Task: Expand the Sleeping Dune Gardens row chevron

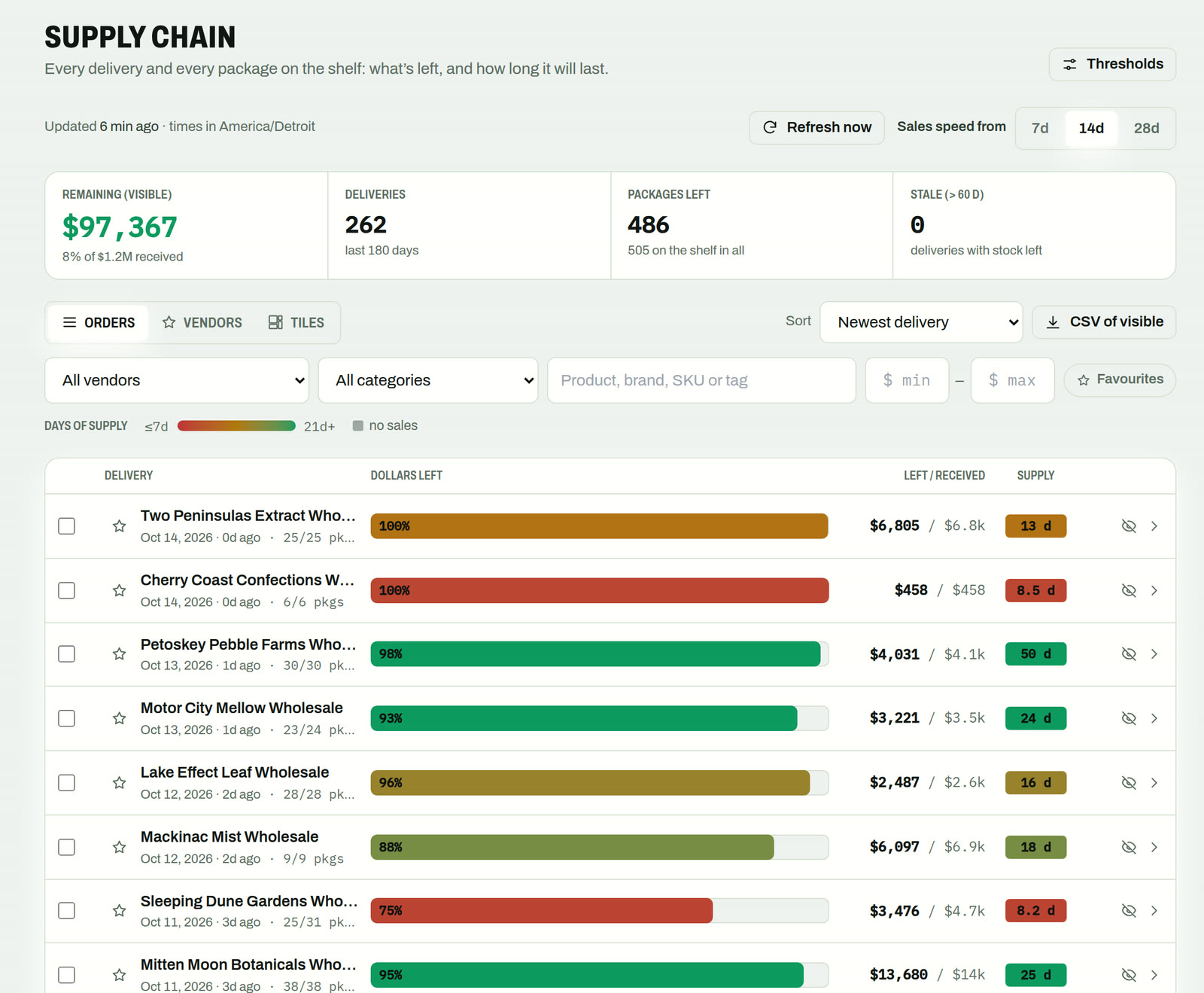Action: click(1154, 911)
